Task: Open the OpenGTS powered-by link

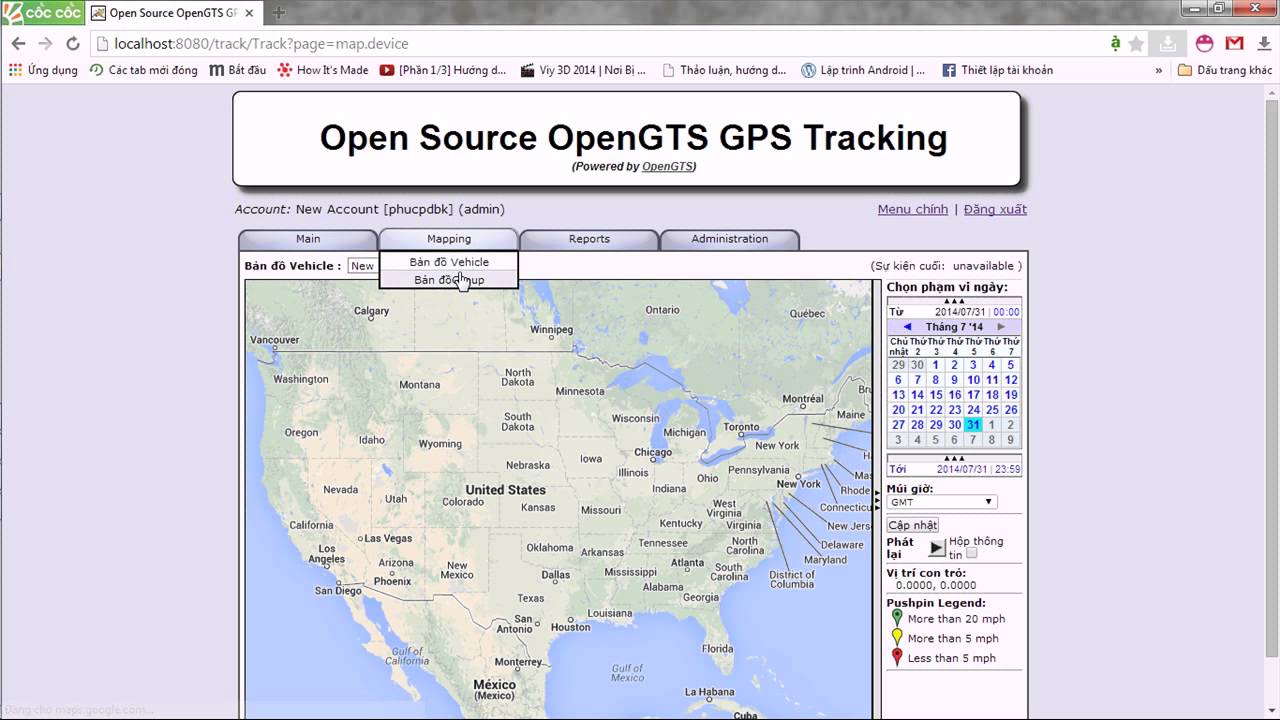Action: point(667,167)
